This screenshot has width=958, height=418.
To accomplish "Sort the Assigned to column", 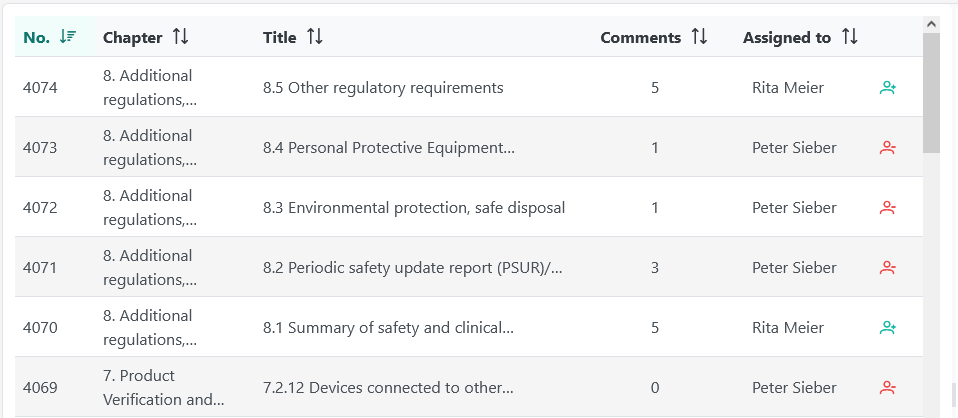I will click(849, 37).
